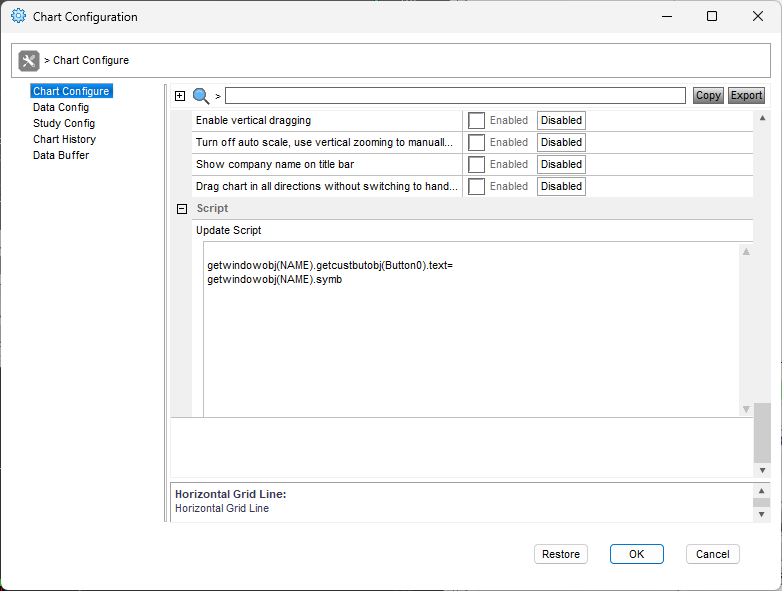Screen dimensions: 782x591
Task: Click the settings search input field
Action: pyautogui.click(x=455, y=96)
